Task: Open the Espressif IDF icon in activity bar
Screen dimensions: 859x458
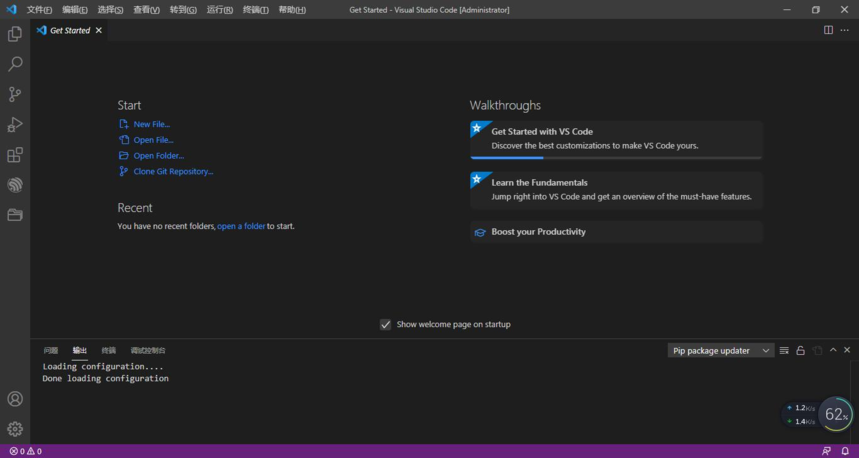Action: 15,185
